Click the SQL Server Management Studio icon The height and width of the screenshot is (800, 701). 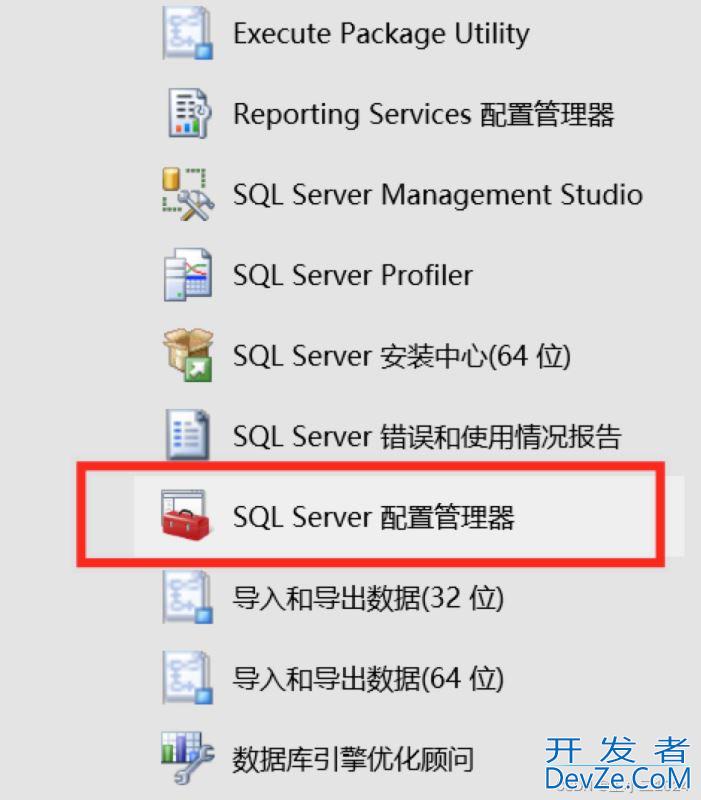pyautogui.click(x=187, y=194)
